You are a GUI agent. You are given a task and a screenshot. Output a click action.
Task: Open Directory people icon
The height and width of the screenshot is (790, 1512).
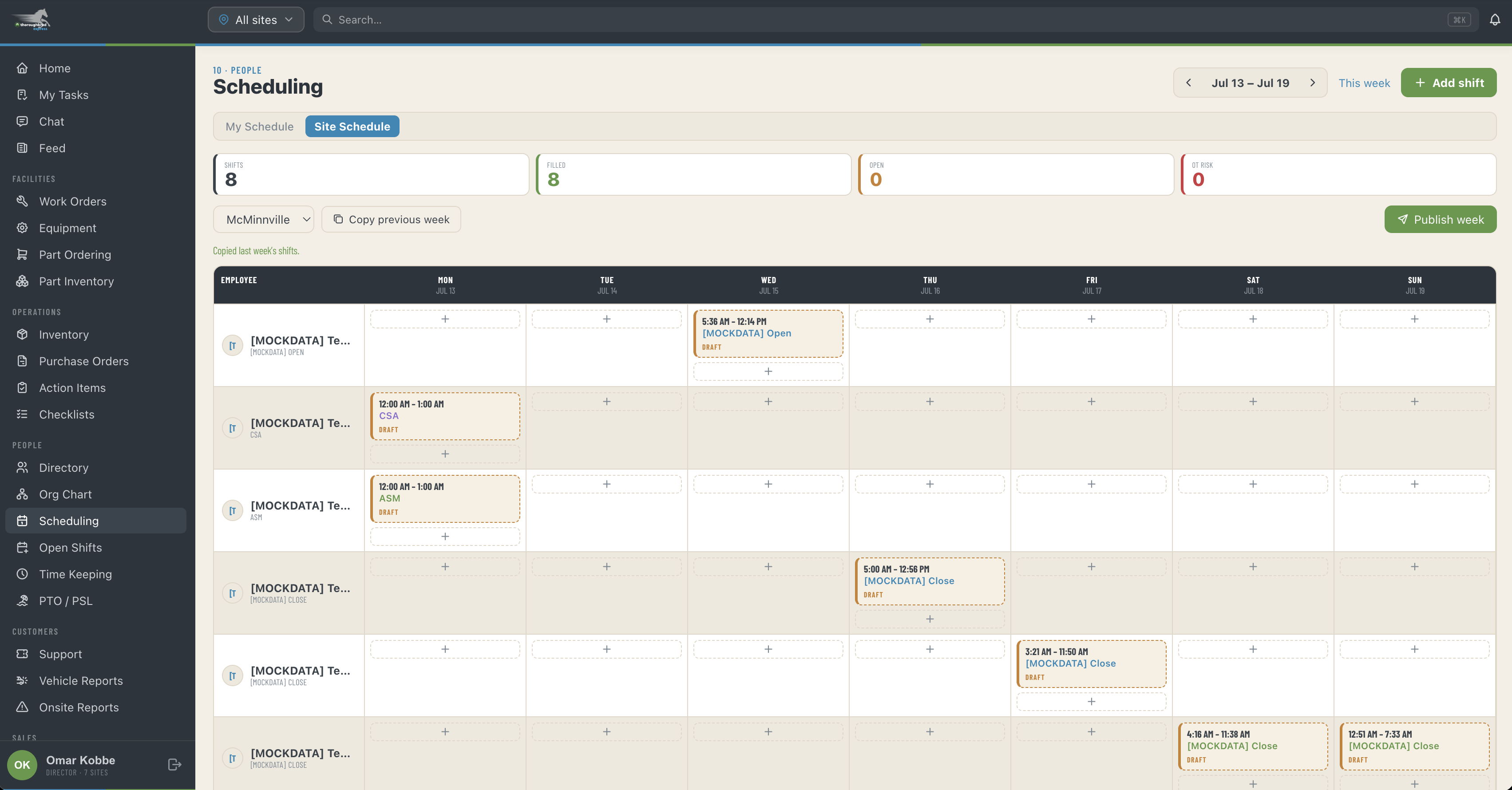(22, 468)
